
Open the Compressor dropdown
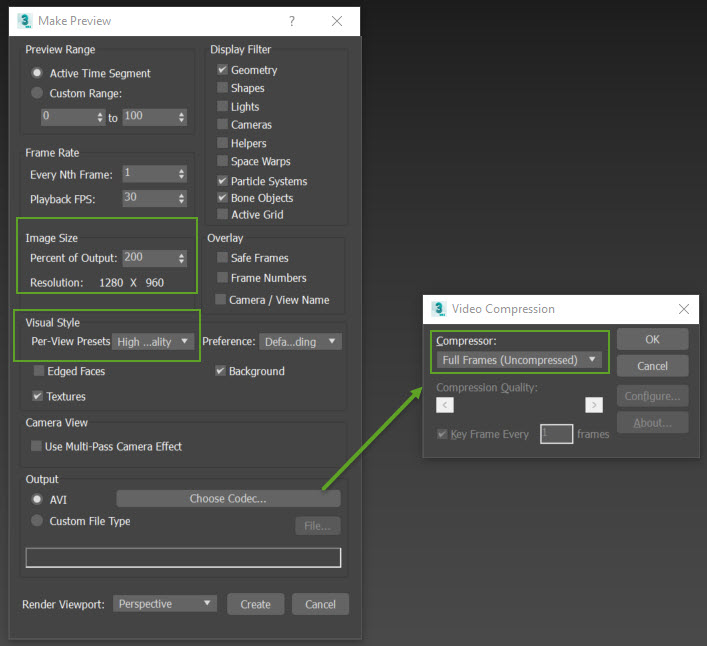click(519, 360)
